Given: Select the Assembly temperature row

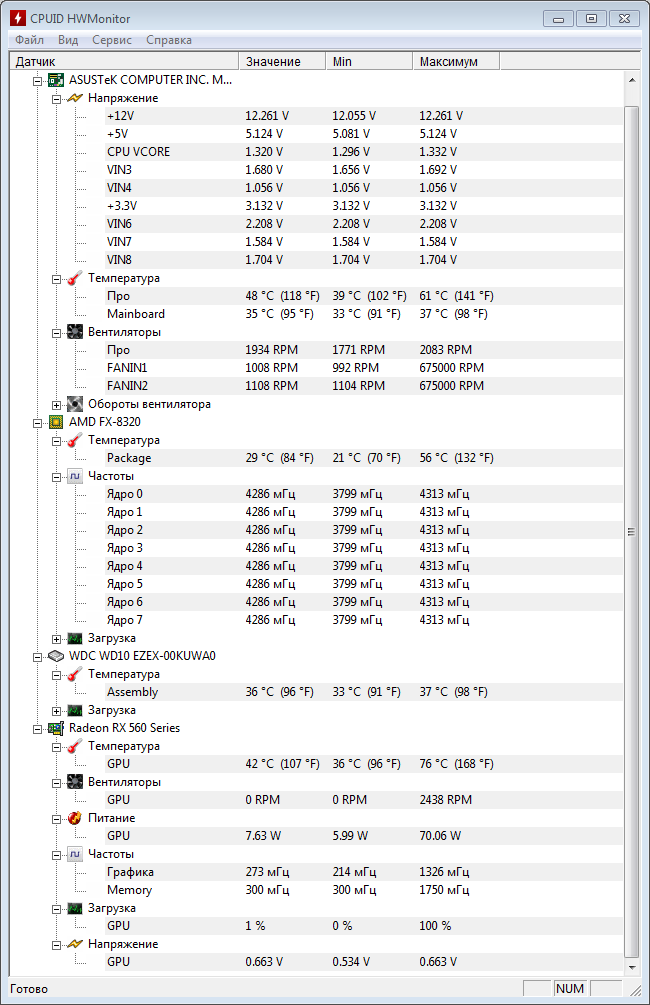Looking at the screenshot, I should coord(363,692).
